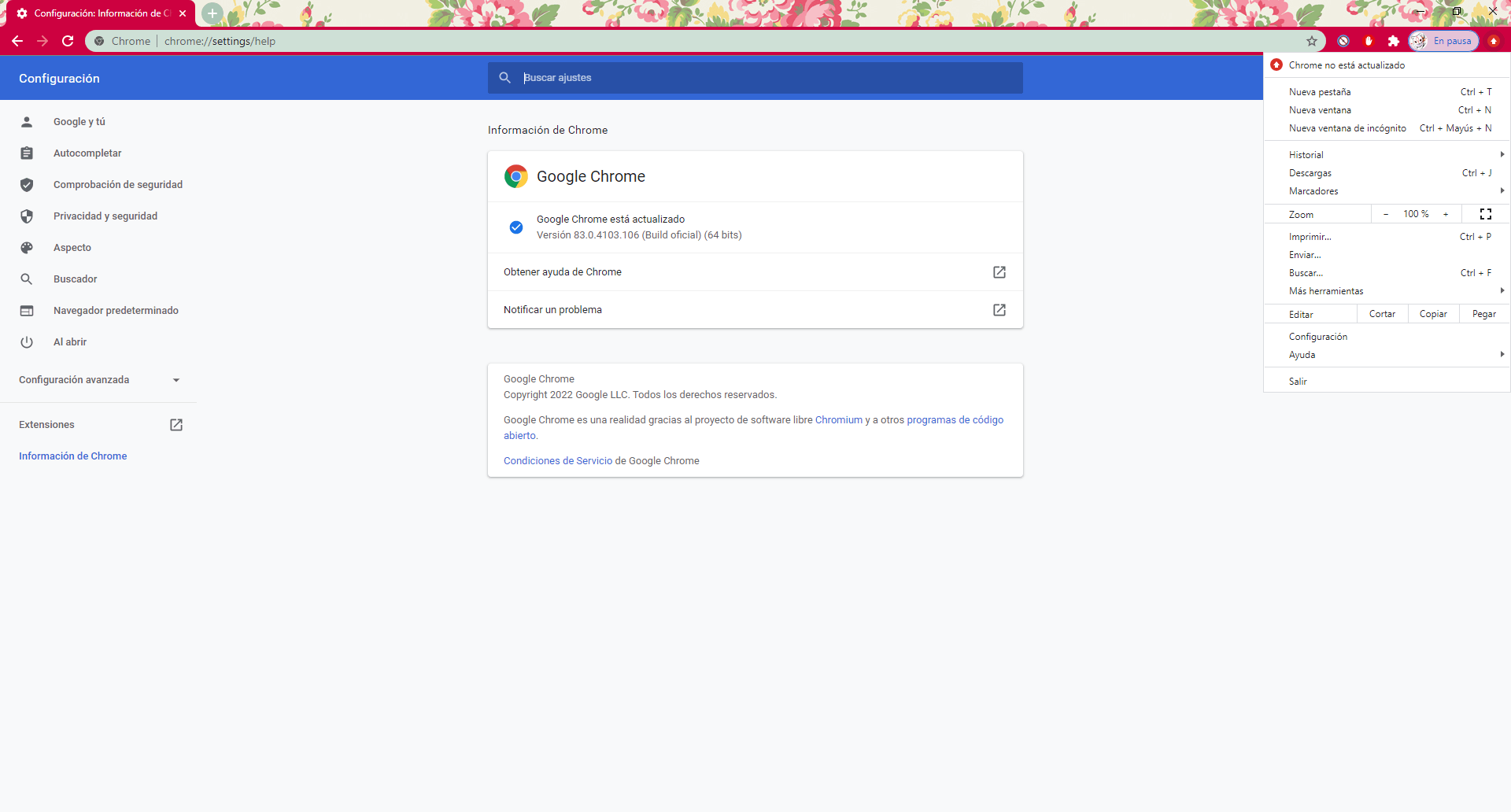Click the back navigation arrow

tap(17, 41)
